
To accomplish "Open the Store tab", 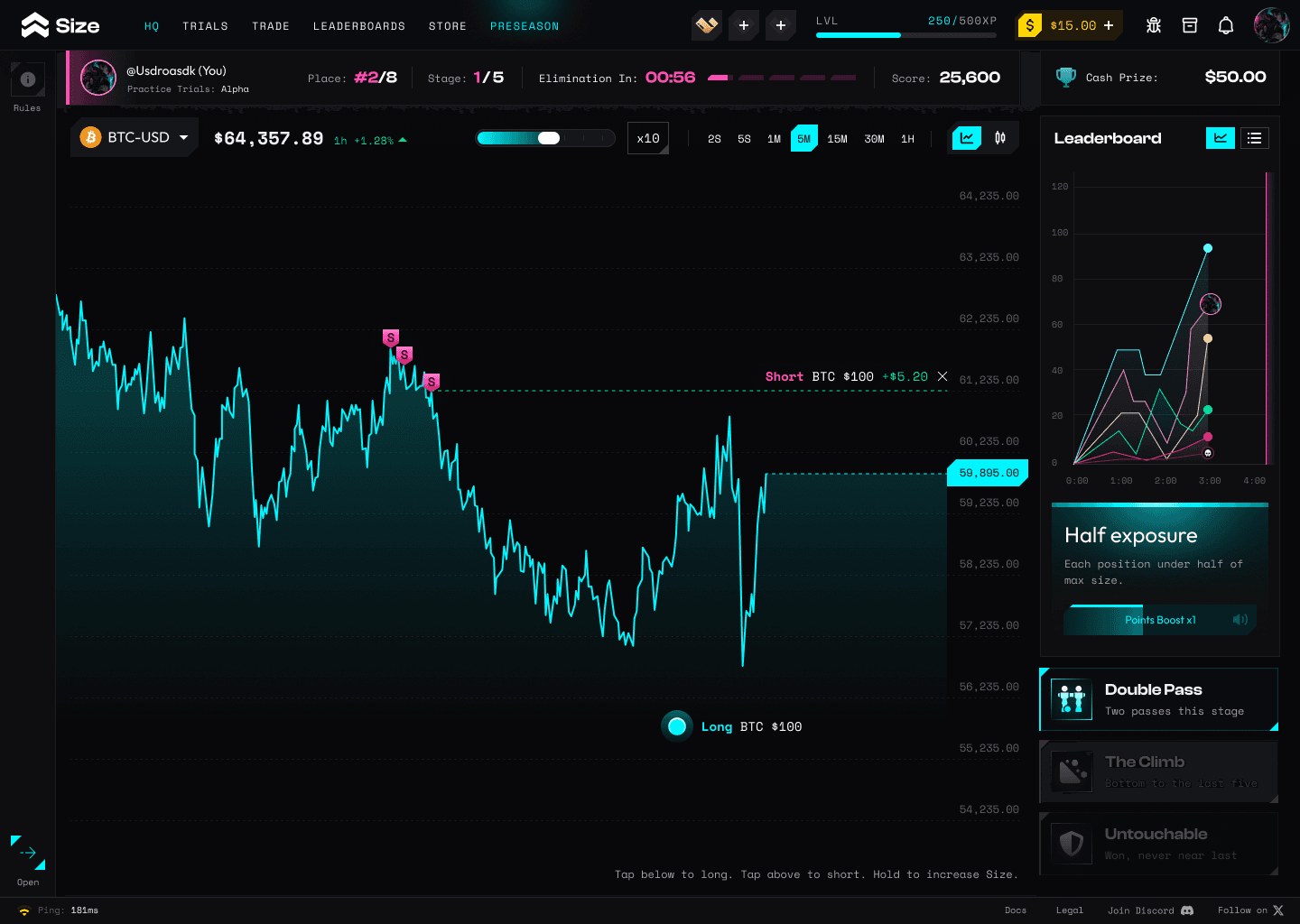I will coord(448,26).
